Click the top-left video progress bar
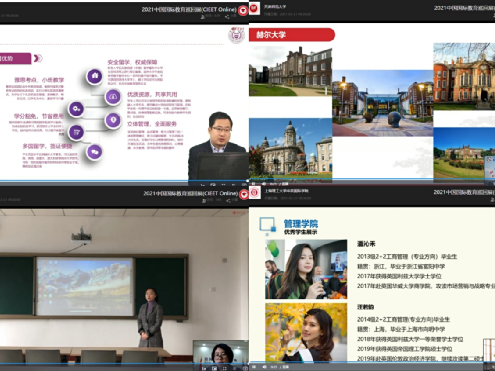This screenshot has height=371, width=495. 124,181
